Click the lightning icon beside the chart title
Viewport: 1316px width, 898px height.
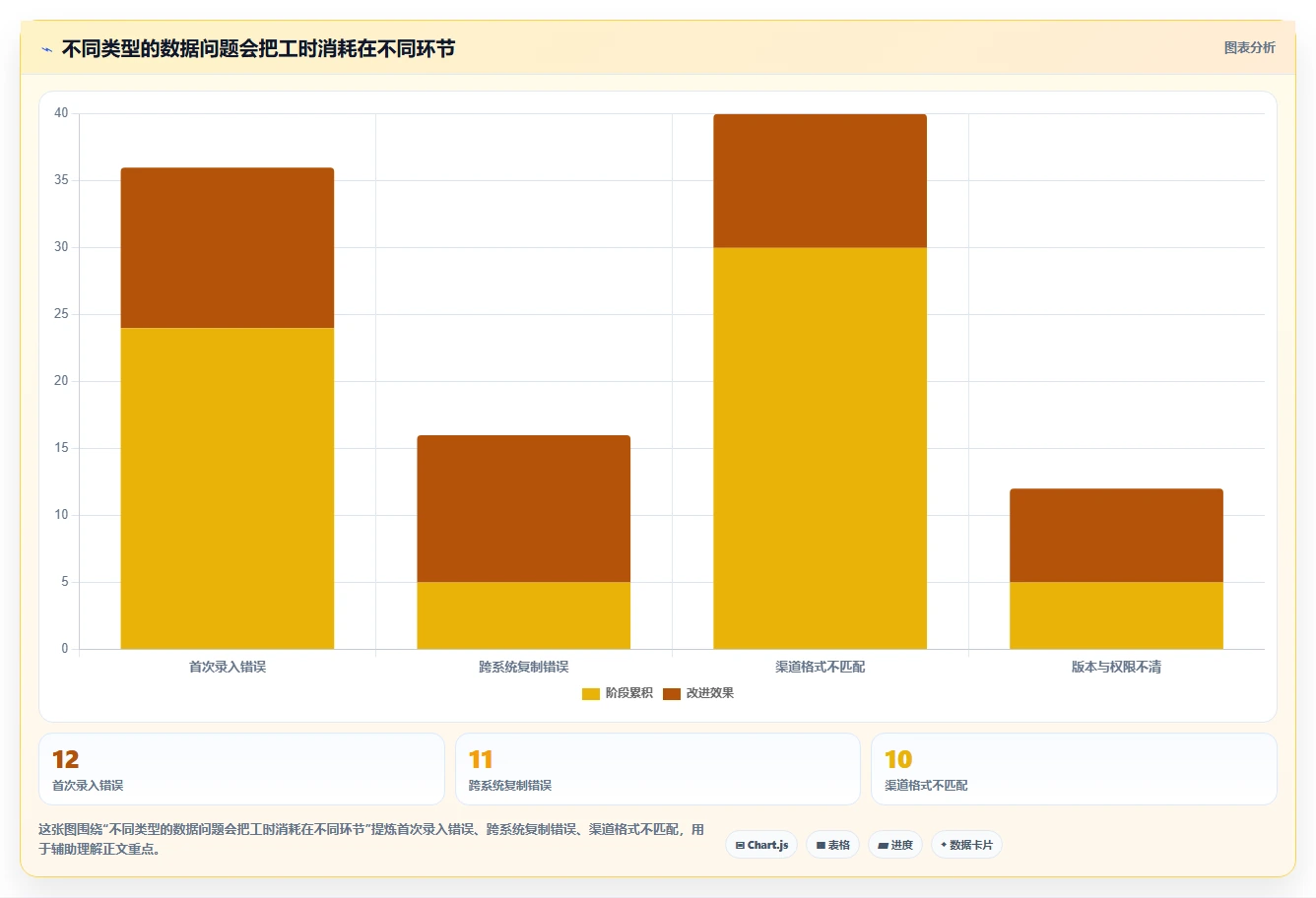(x=46, y=49)
